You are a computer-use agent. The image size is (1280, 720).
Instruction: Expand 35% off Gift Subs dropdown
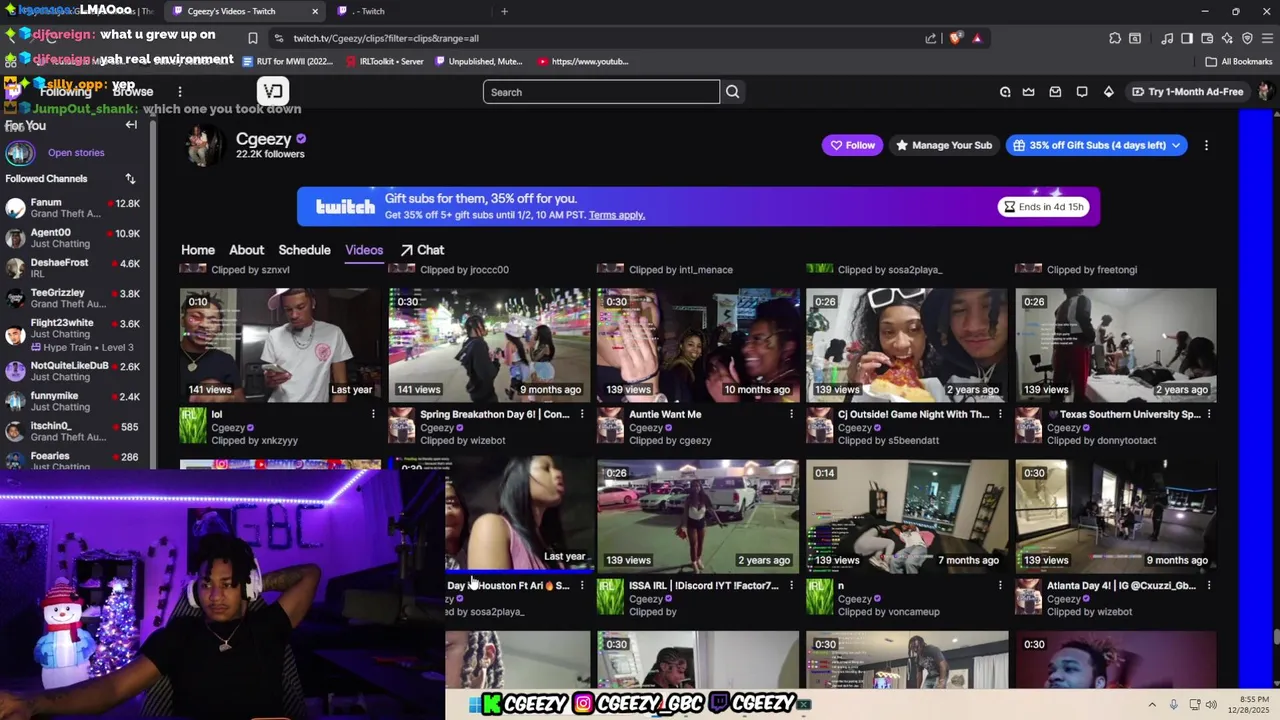1176,145
